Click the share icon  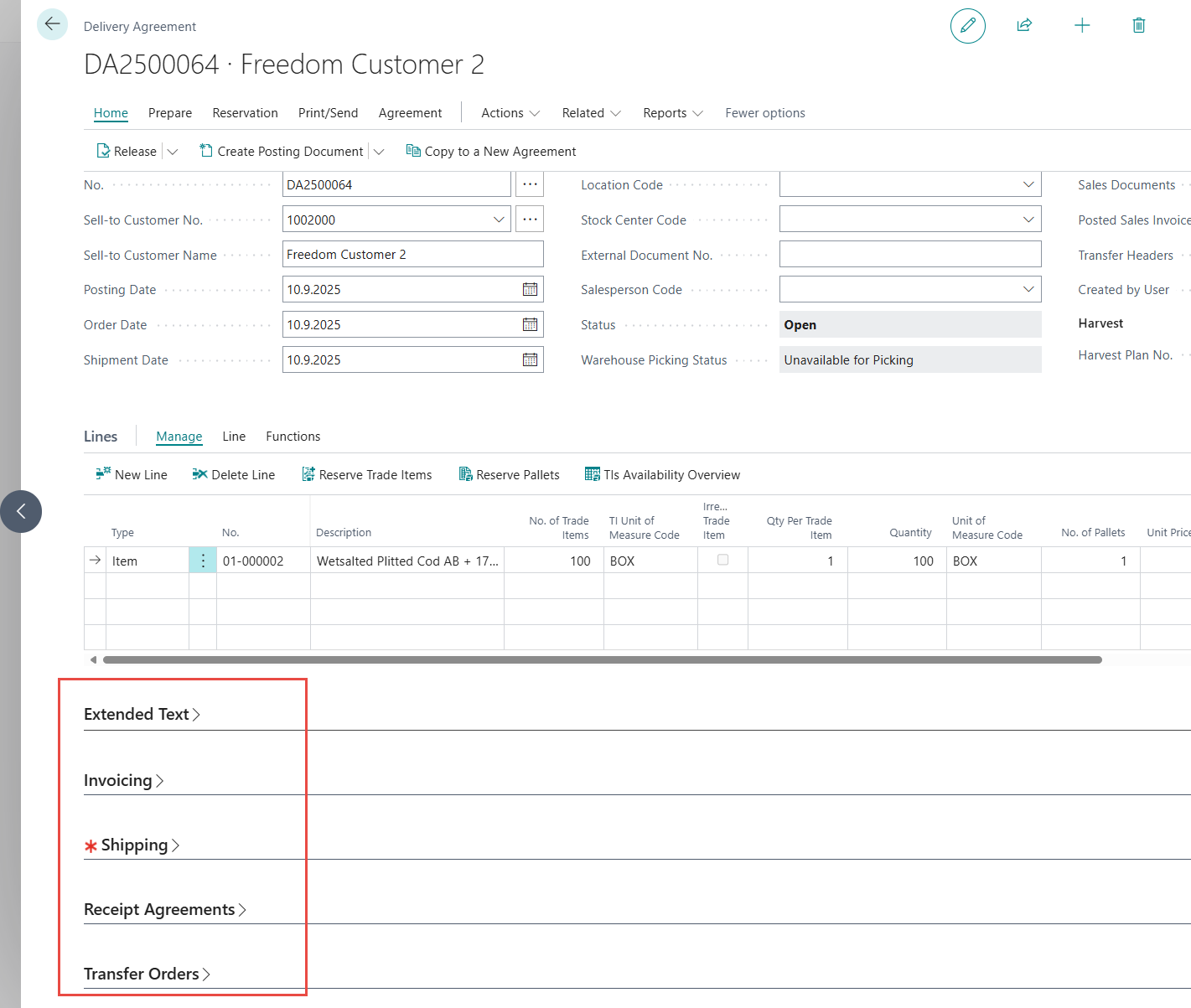(x=1024, y=25)
